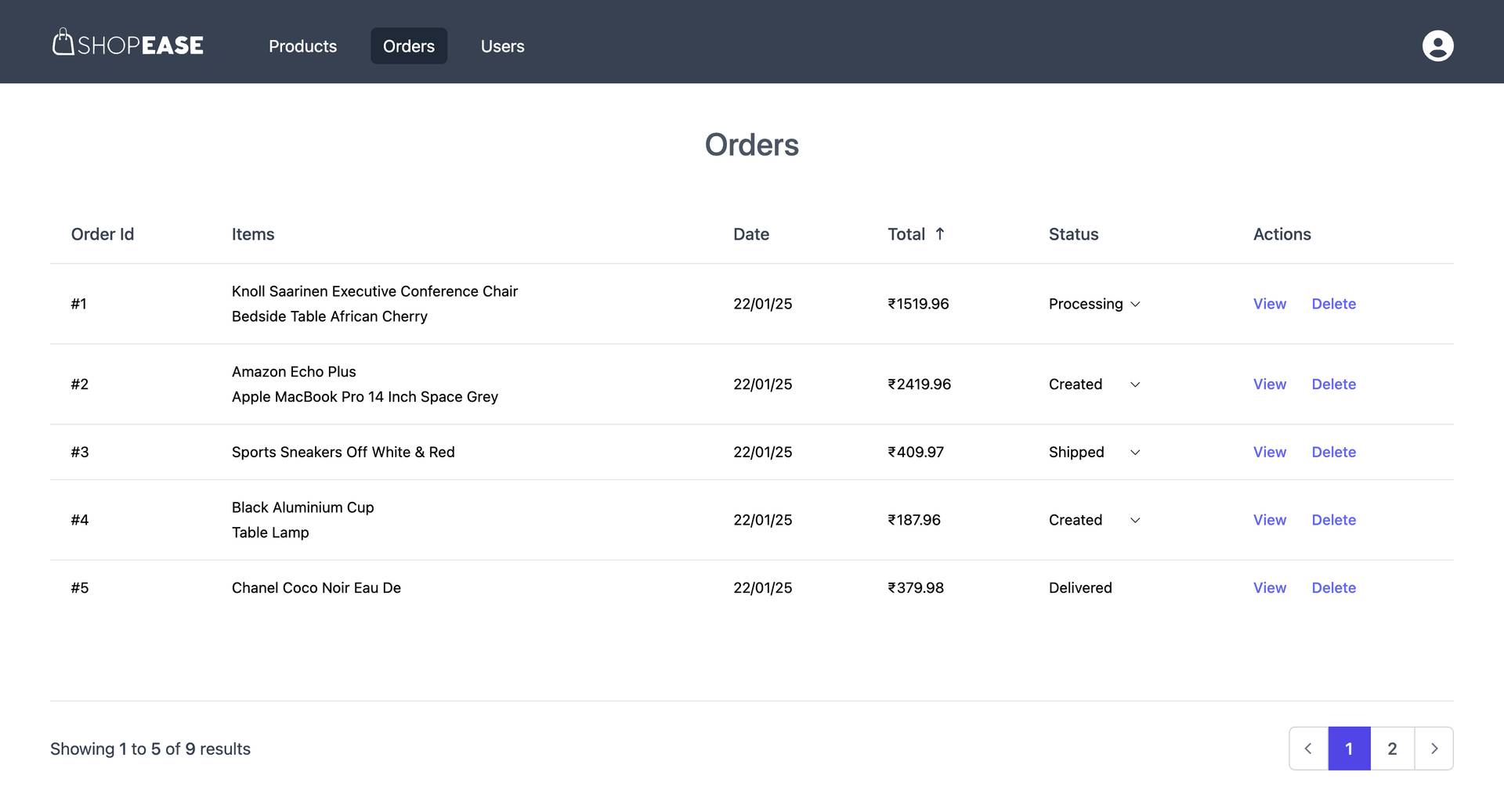This screenshot has width=1504, height=812.
Task: Click the Order Id column header
Action: point(103,234)
